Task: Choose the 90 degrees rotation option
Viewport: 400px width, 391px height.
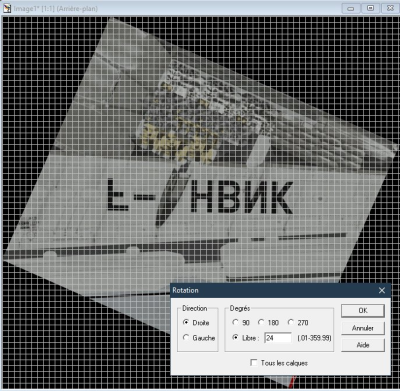Action: pos(235,322)
